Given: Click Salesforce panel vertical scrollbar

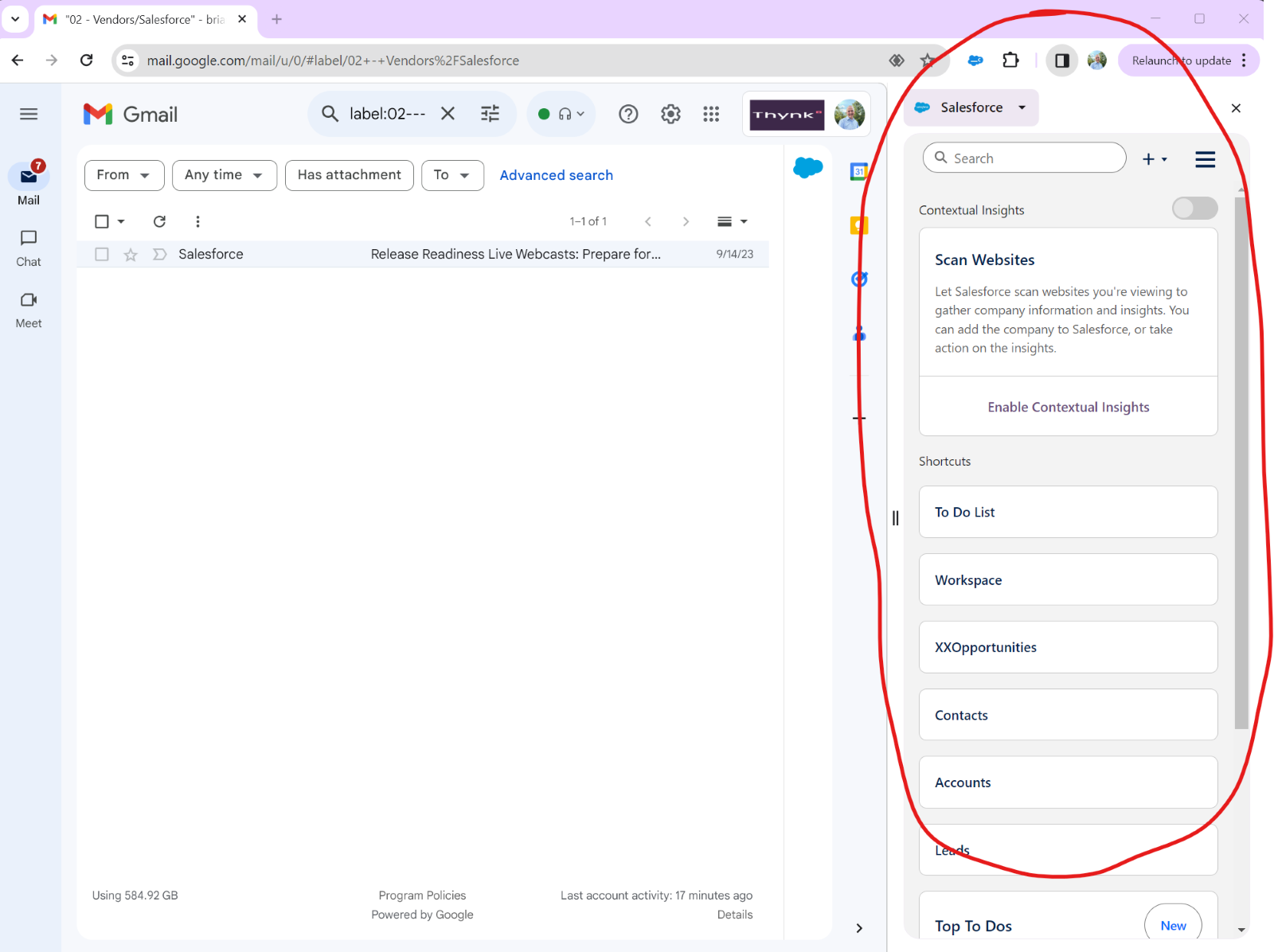Looking at the screenshot, I should click(1241, 462).
